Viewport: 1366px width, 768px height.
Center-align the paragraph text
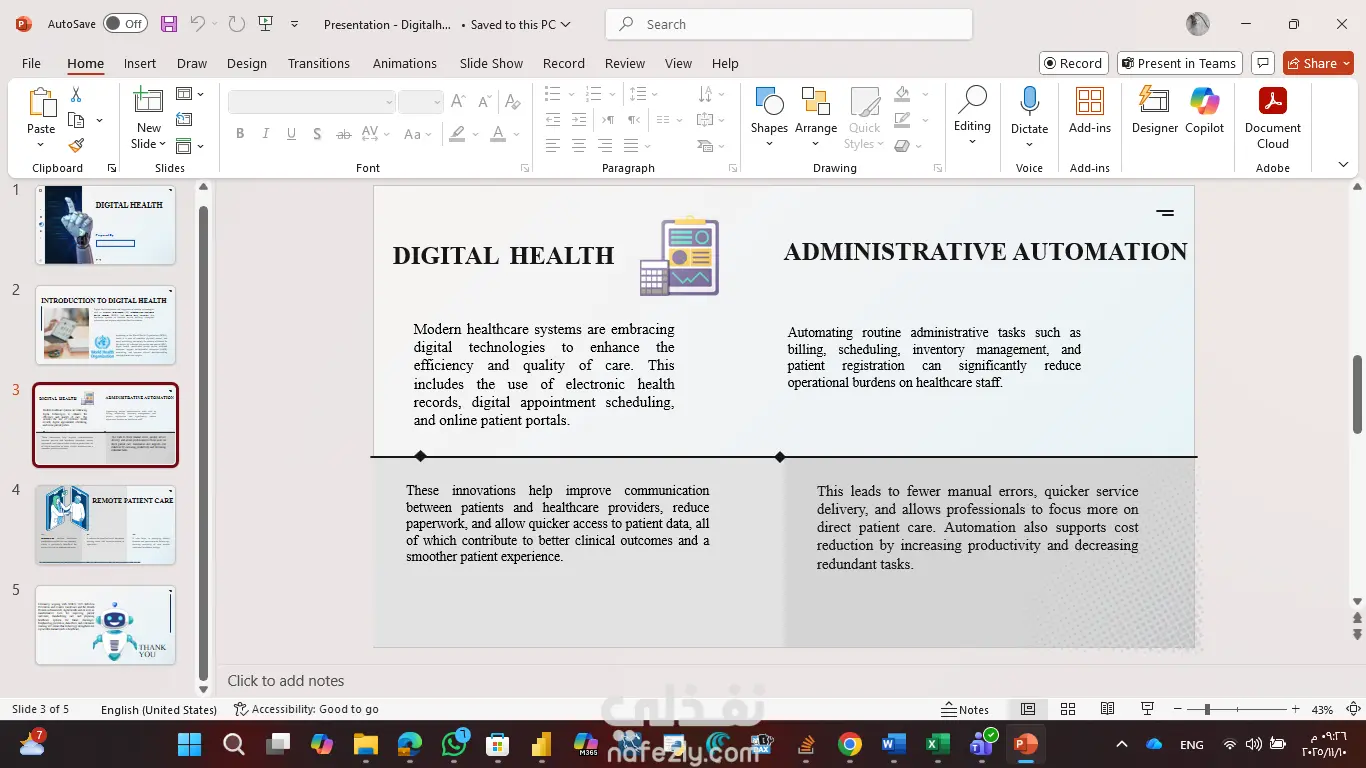tap(578, 146)
